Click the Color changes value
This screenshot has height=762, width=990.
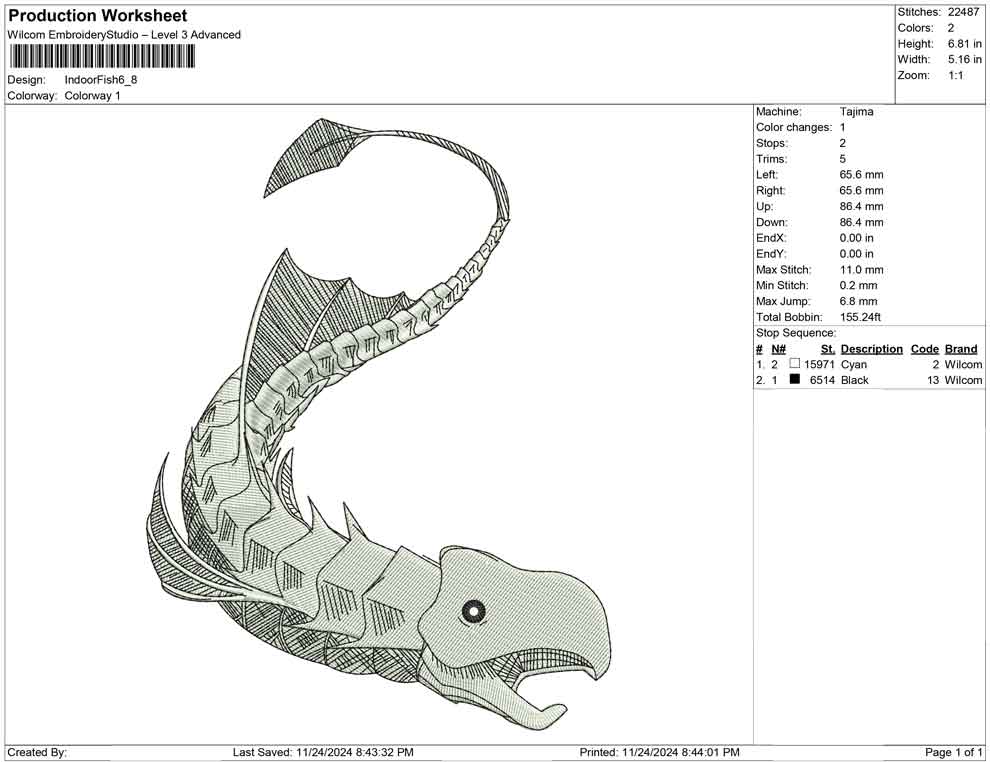coord(843,128)
